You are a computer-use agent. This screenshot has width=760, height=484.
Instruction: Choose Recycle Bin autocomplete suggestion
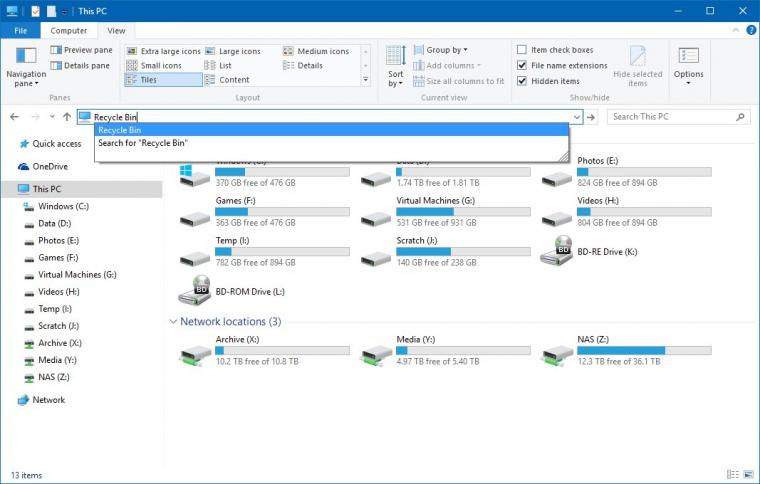[x=332, y=130]
